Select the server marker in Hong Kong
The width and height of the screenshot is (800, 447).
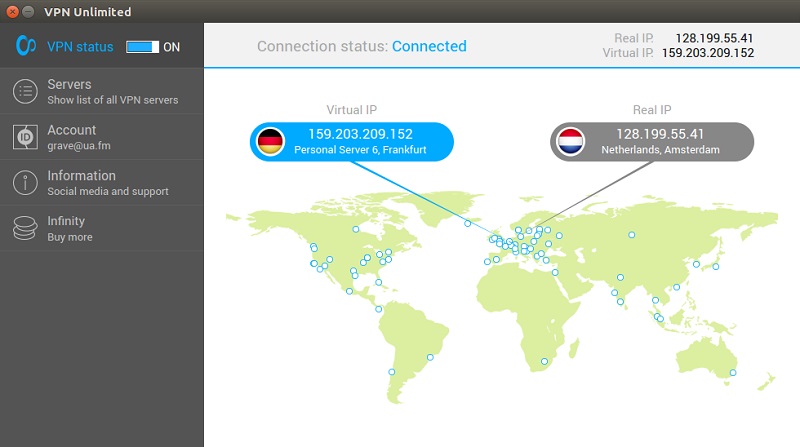pyautogui.click(x=677, y=287)
